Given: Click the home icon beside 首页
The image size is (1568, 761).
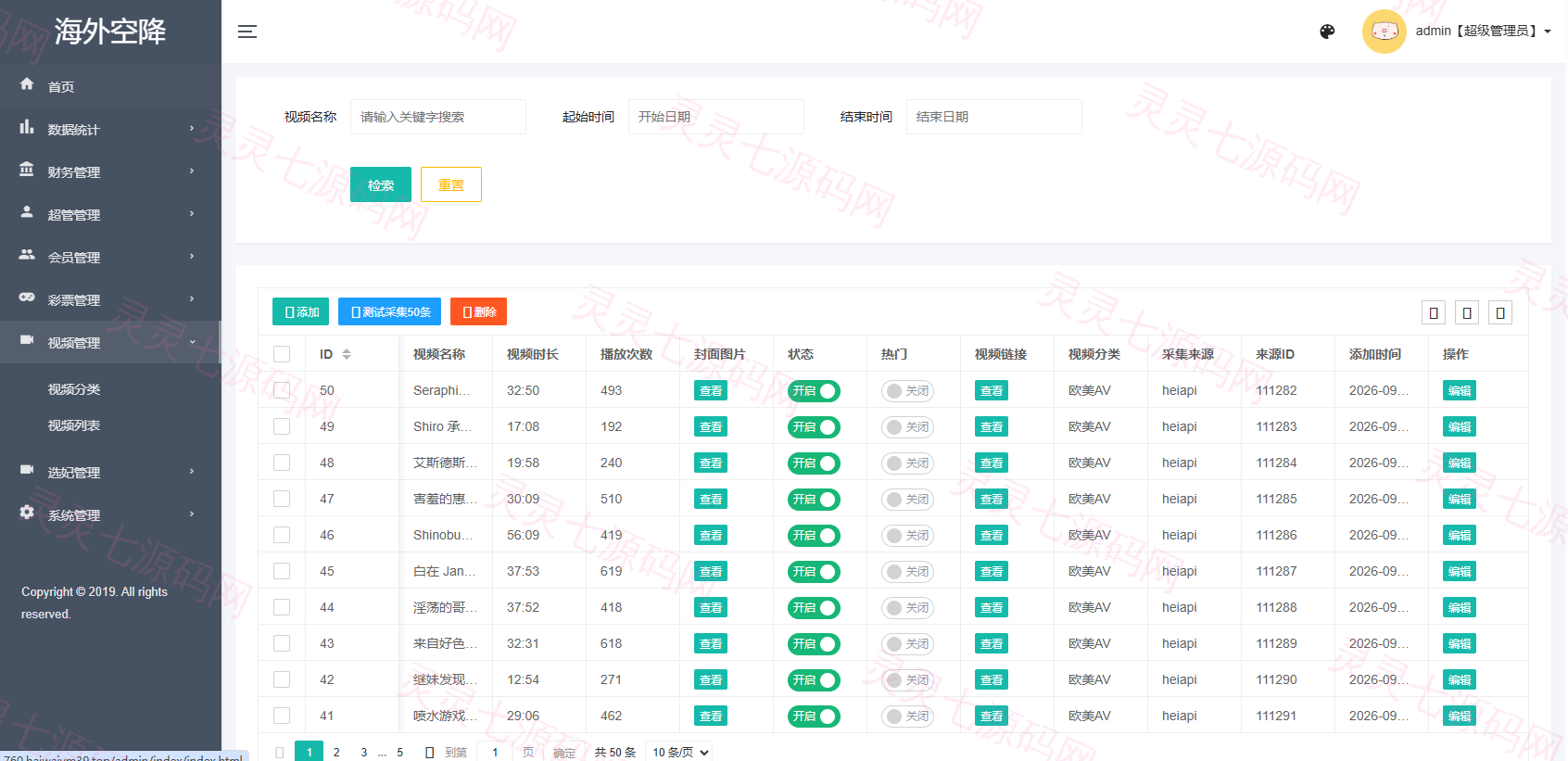Looking at the screenshot, I should tap(27, 84).
